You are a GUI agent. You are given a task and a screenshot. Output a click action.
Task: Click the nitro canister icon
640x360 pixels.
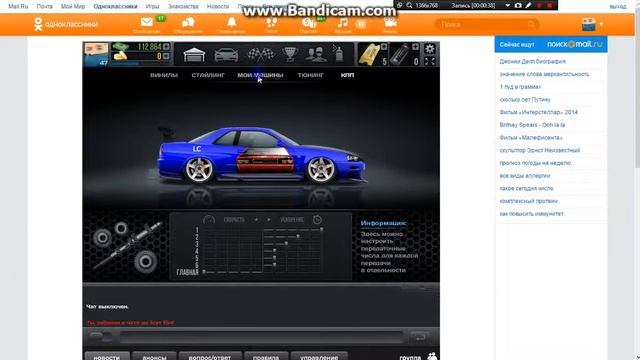pyautogui.click(x=401, y=55)
